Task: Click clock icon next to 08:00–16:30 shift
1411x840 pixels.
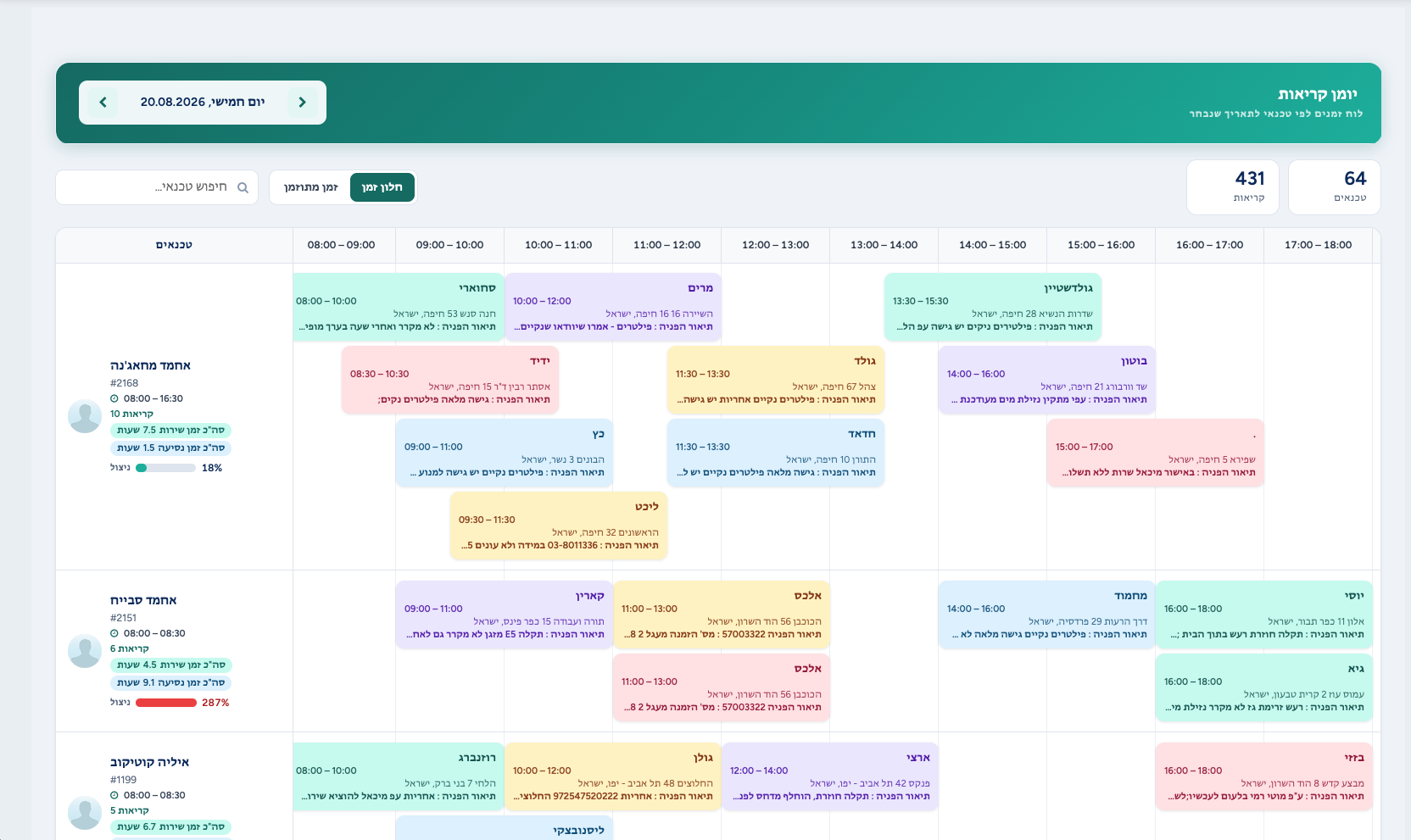Action: pos(114,398)
